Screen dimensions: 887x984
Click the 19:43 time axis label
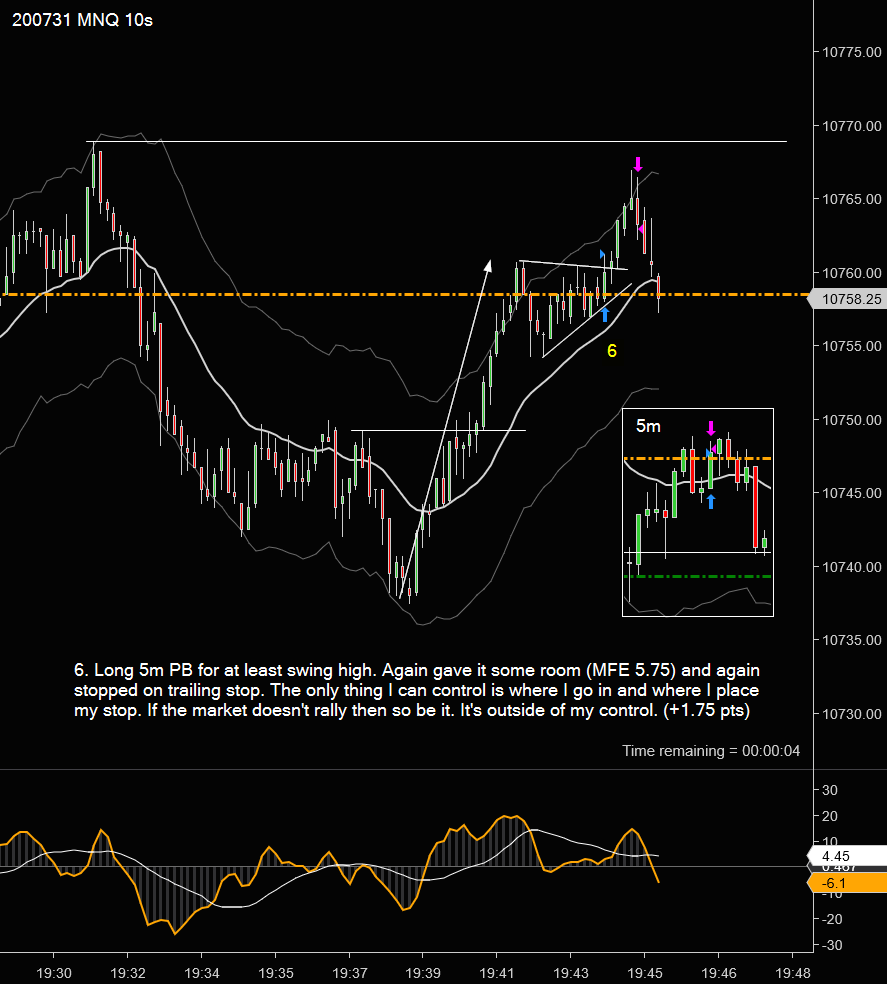[x=571, y=973]
